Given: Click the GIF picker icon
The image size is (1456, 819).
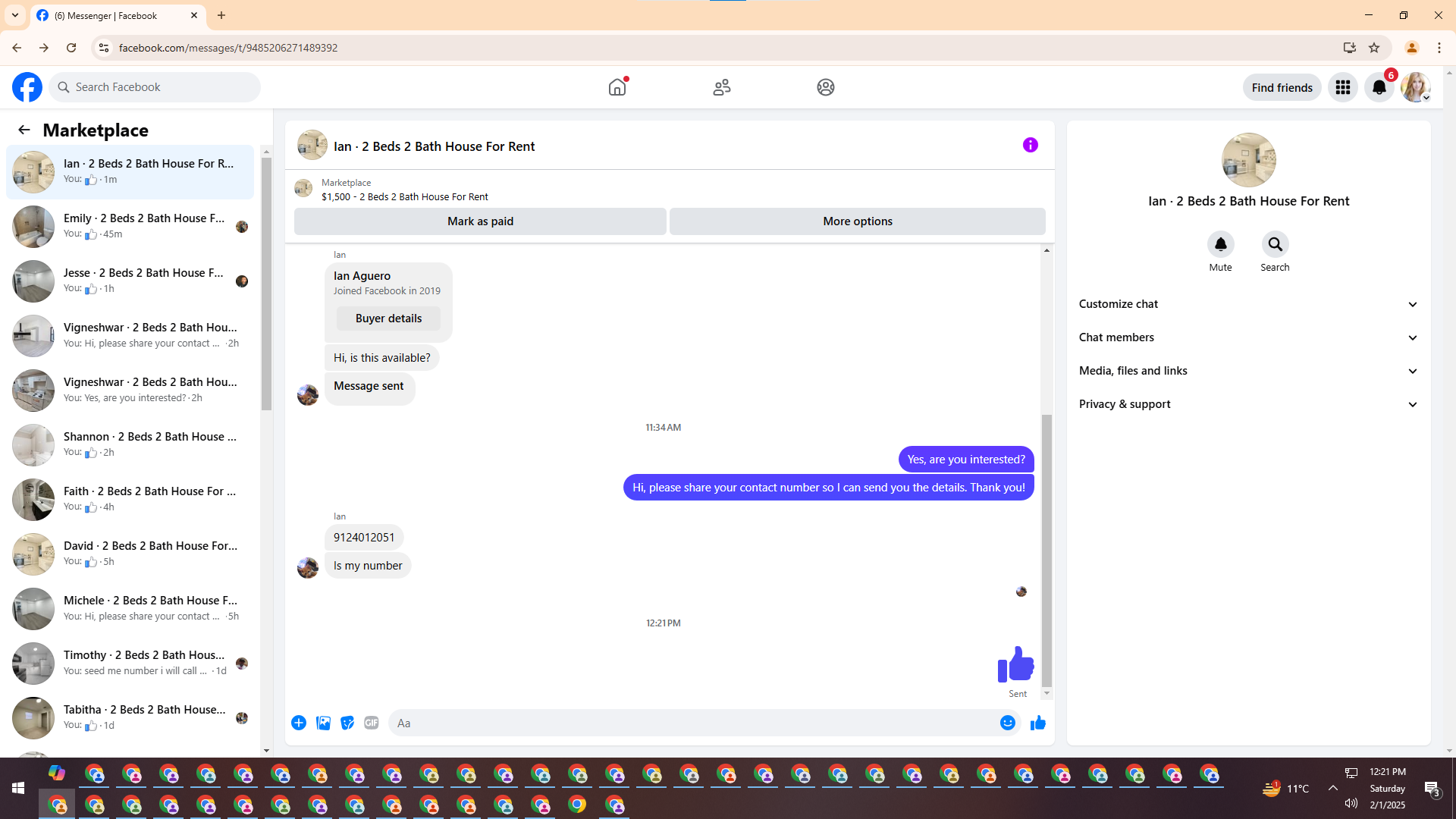Looking at the screenshot, I should tap(371, 723).
